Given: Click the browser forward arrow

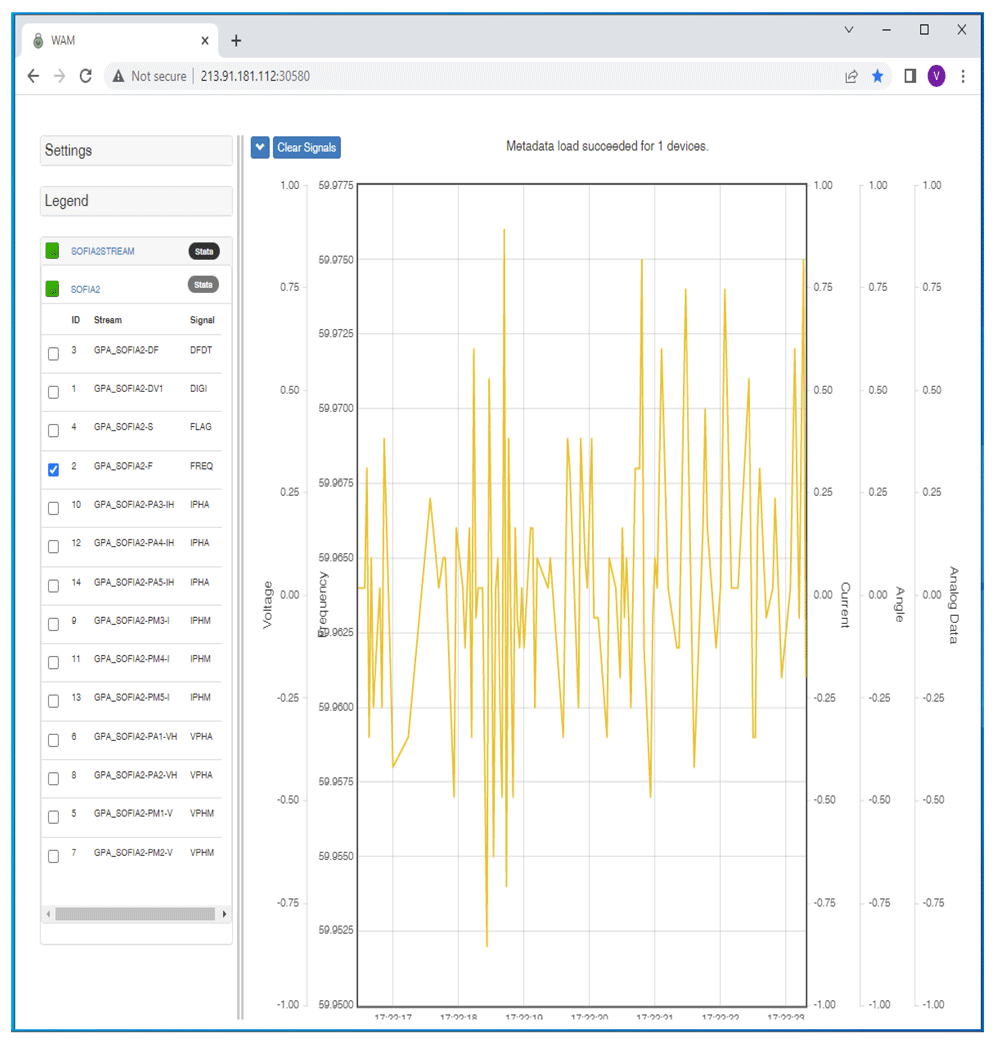Looking at the screenshot, I should [x=60, y=76].
